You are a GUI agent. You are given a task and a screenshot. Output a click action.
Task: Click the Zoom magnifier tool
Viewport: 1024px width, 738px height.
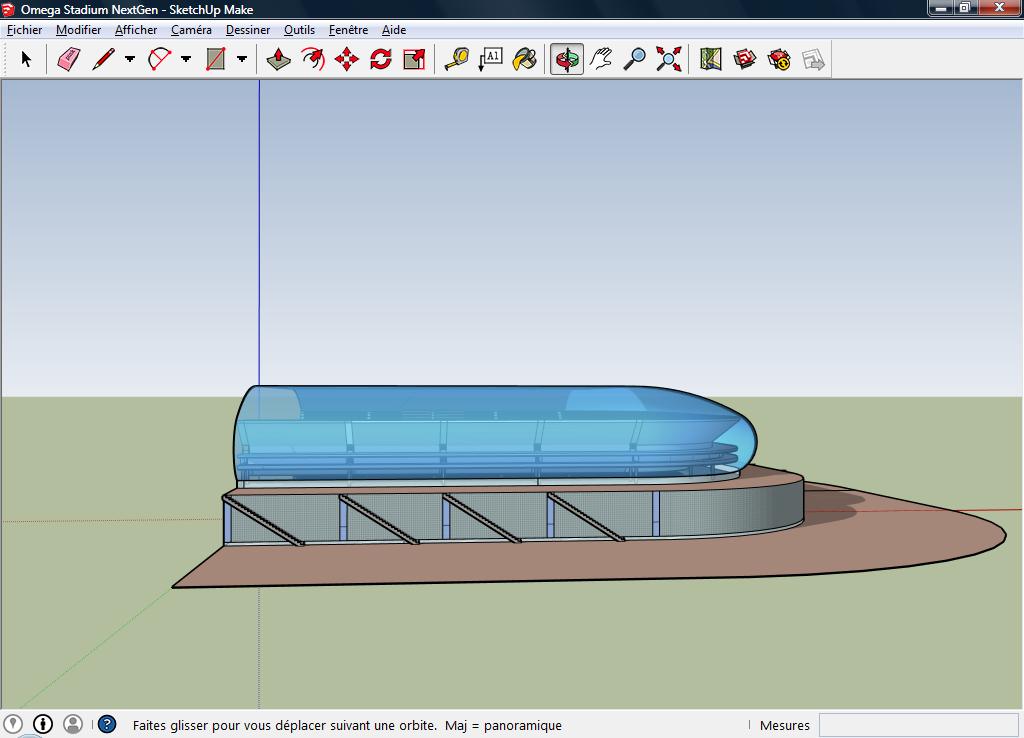click(x=635, y=60)
